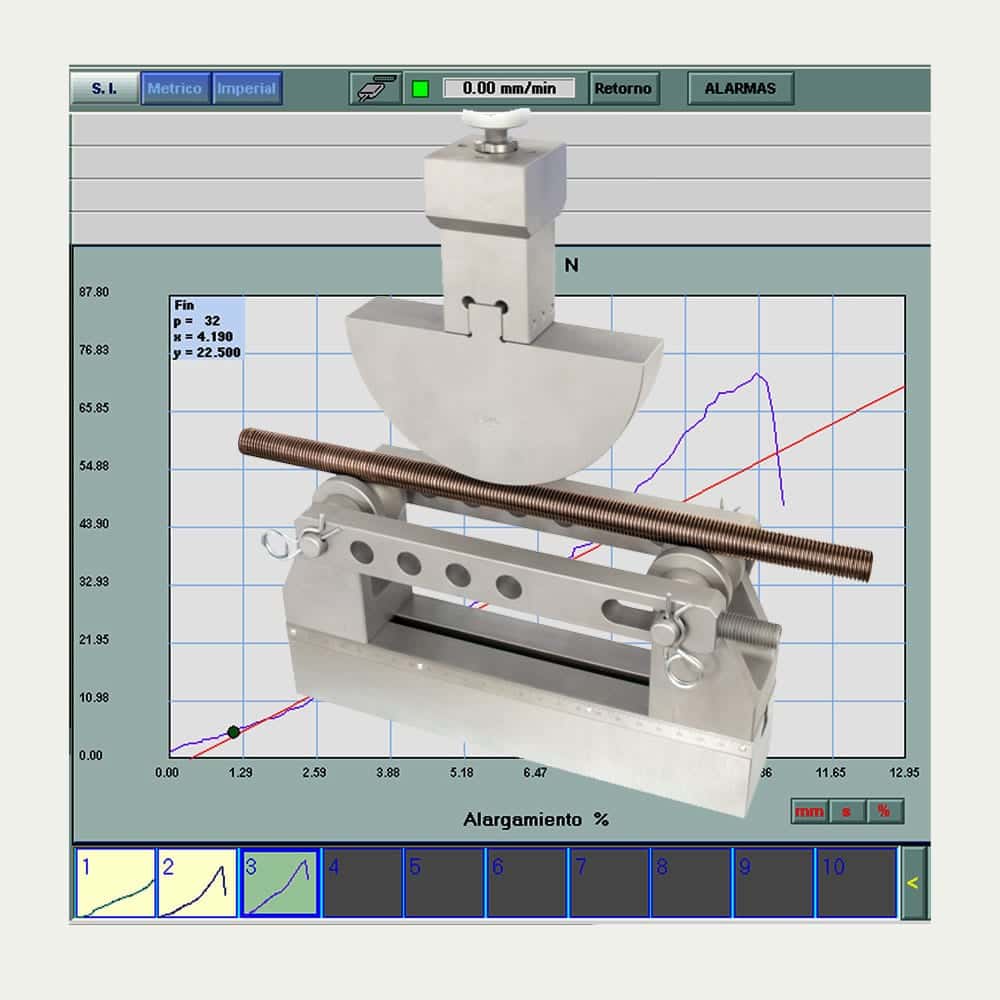This screenshot has height=1000, width=1000.
Task: Select empty test slot 4
Action: (x=362, y=883)
